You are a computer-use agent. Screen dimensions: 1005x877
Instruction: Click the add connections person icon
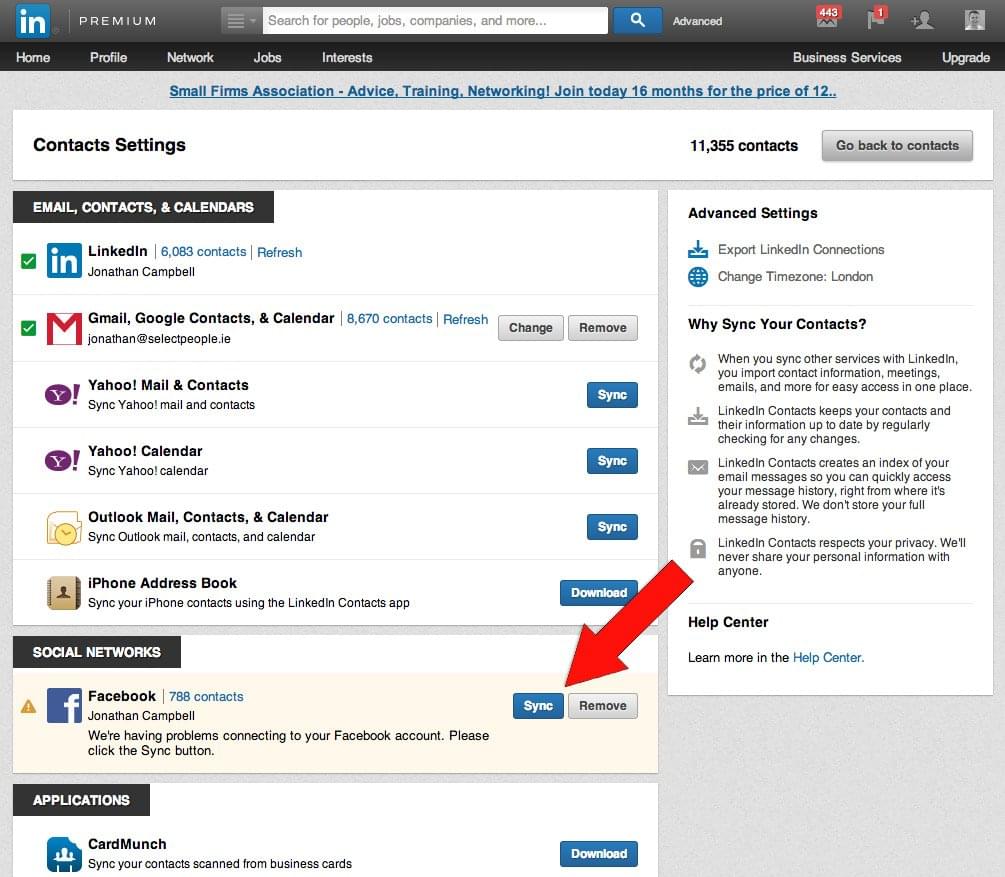[x=922, y=21]
